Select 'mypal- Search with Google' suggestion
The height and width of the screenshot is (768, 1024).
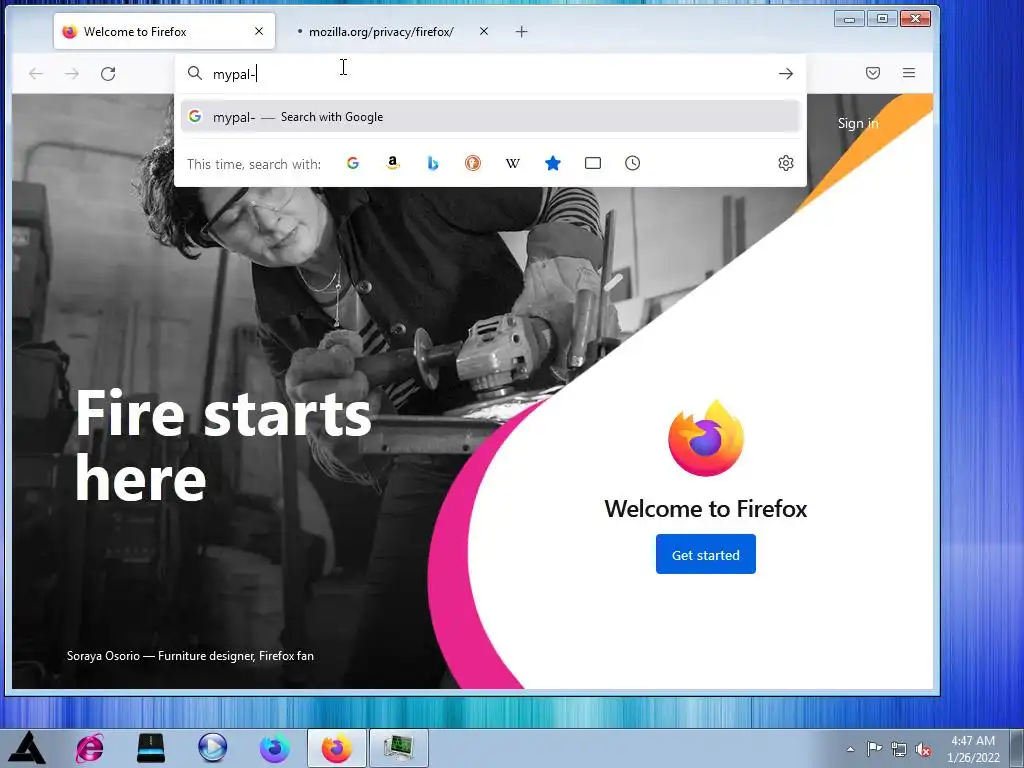[x=490, y=117]
